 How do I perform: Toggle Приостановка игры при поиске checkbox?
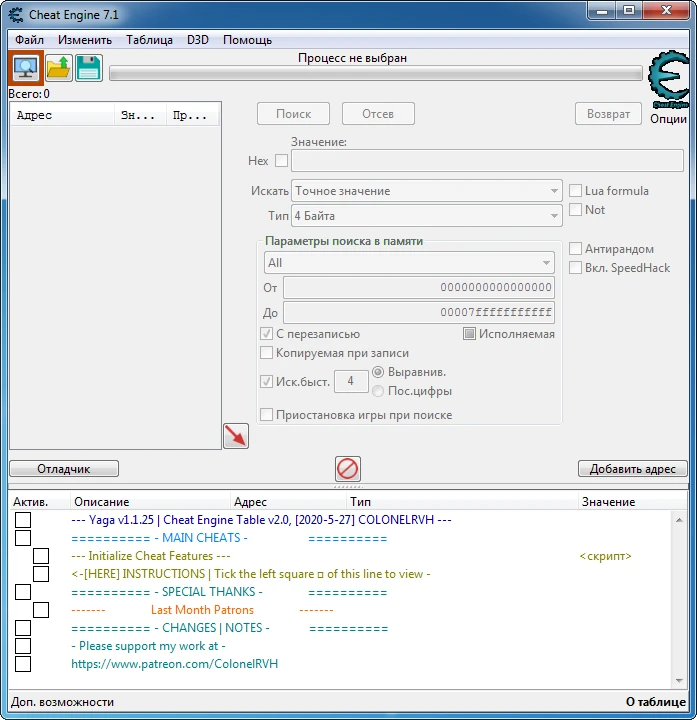[266, 415]
